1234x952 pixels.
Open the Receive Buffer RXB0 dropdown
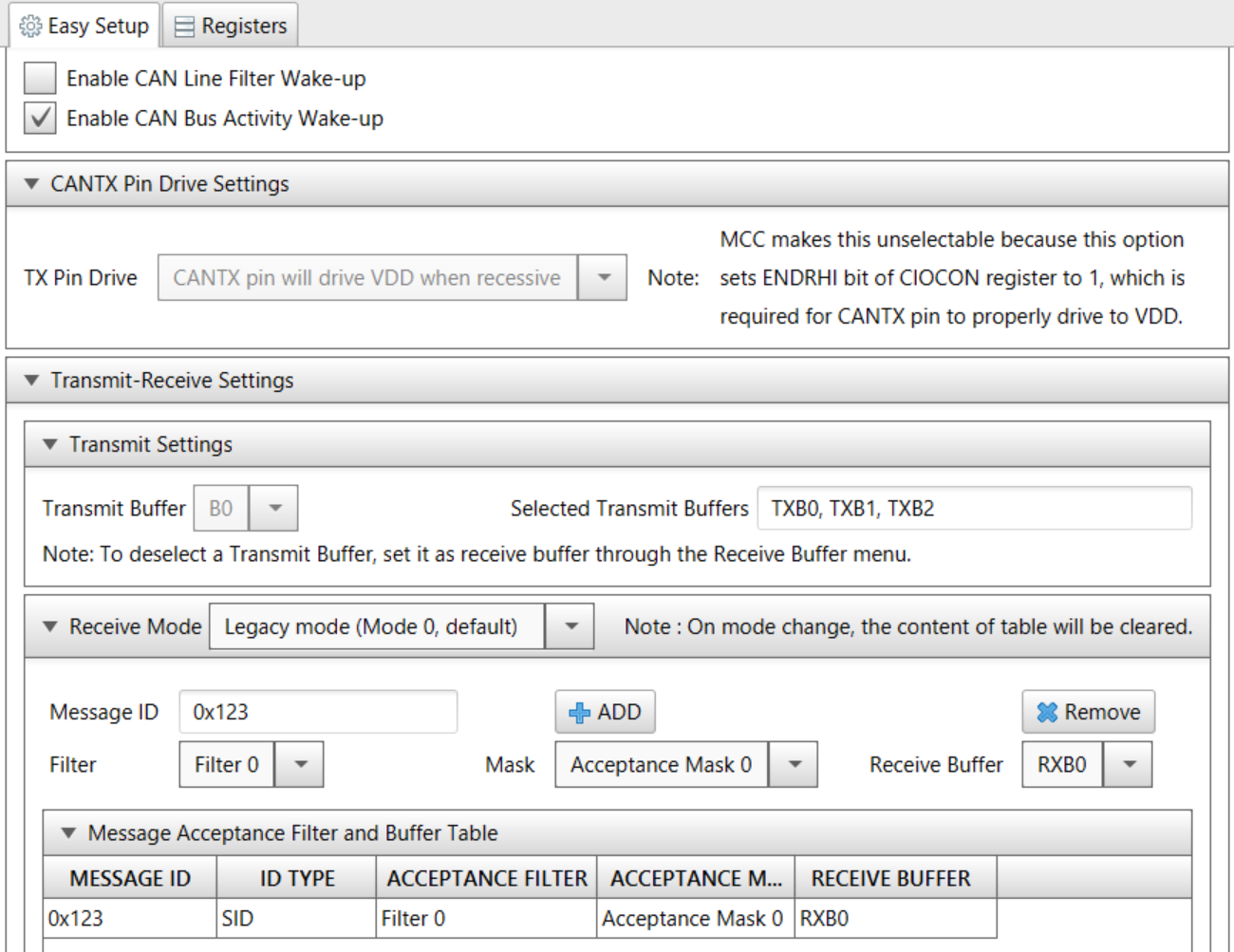tap(1129, 765)
